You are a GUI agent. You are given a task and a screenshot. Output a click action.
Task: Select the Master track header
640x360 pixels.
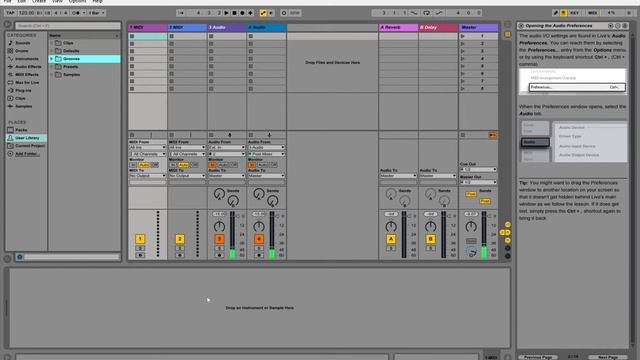pos(478,27)
